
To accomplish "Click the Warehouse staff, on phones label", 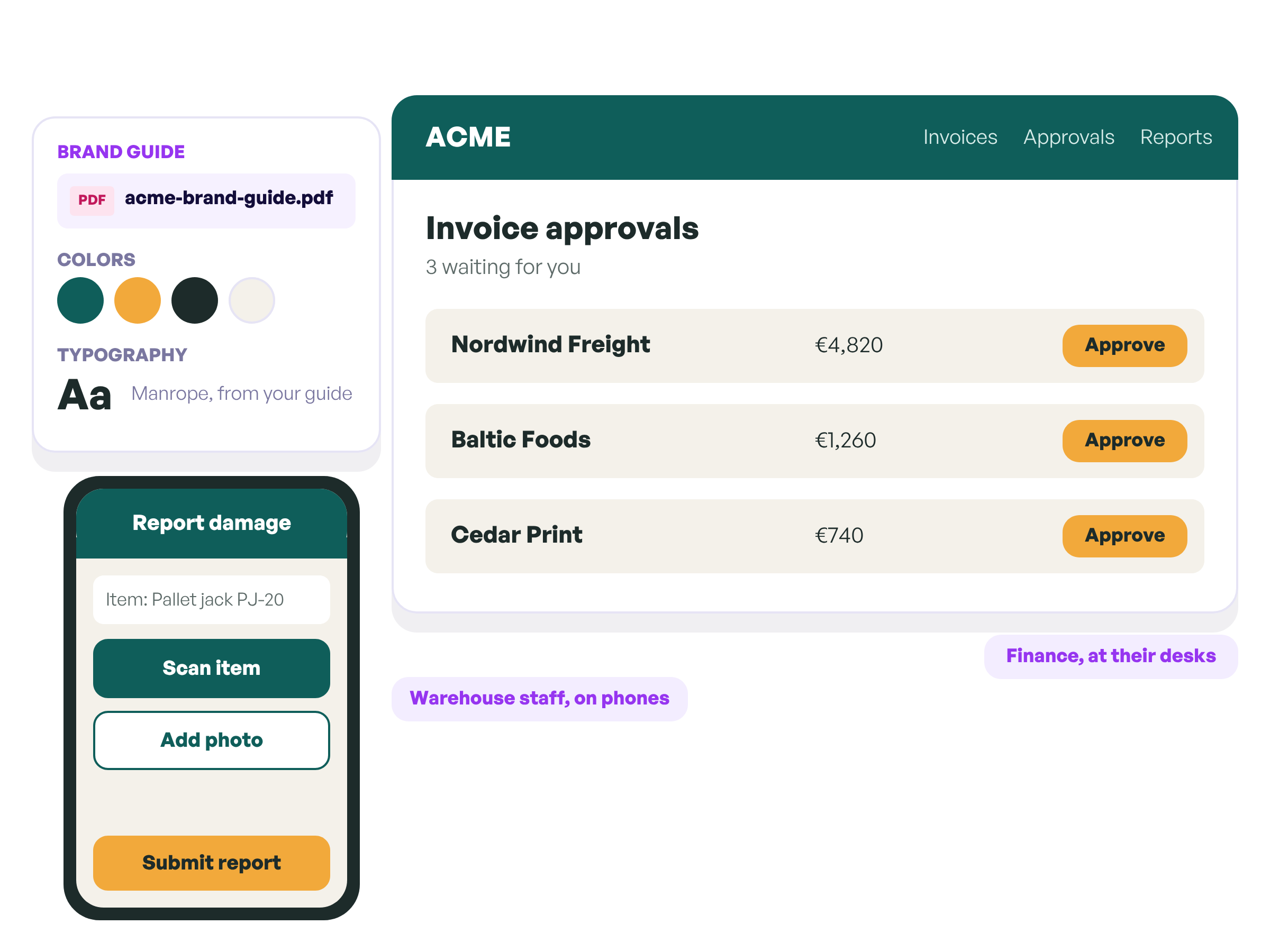I will coord(539,698).
